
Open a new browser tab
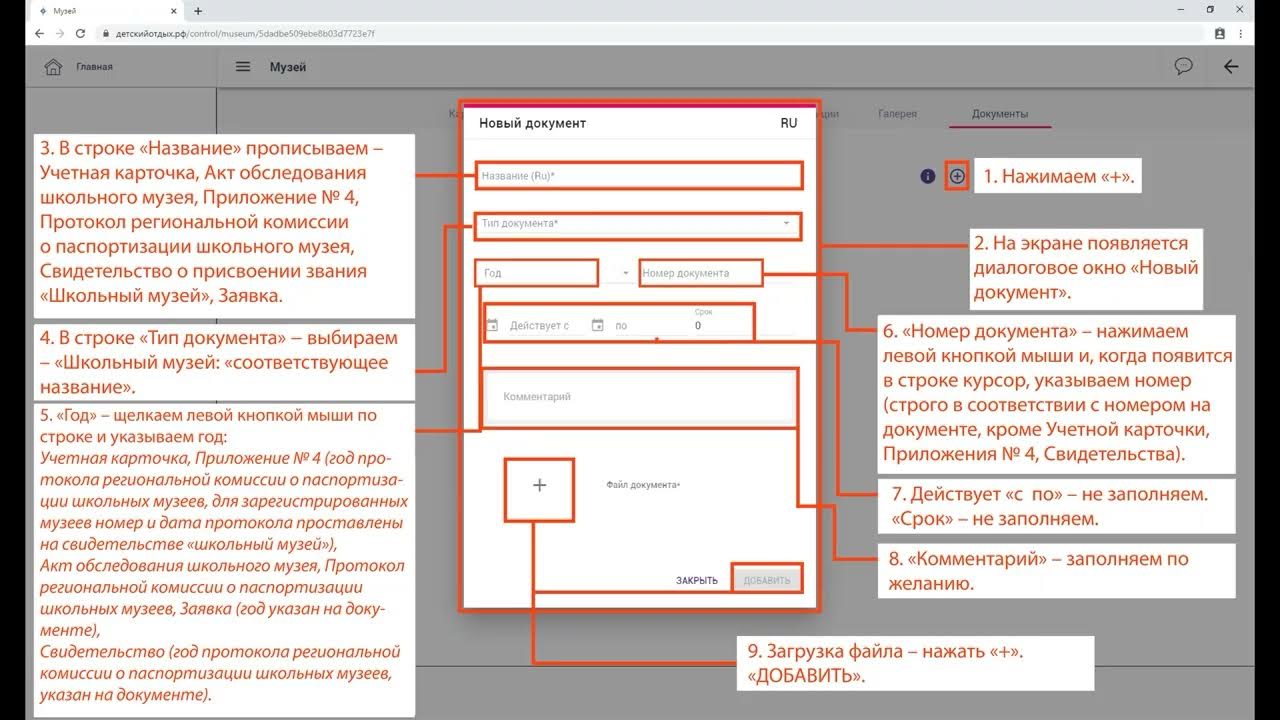click(198, 11)
